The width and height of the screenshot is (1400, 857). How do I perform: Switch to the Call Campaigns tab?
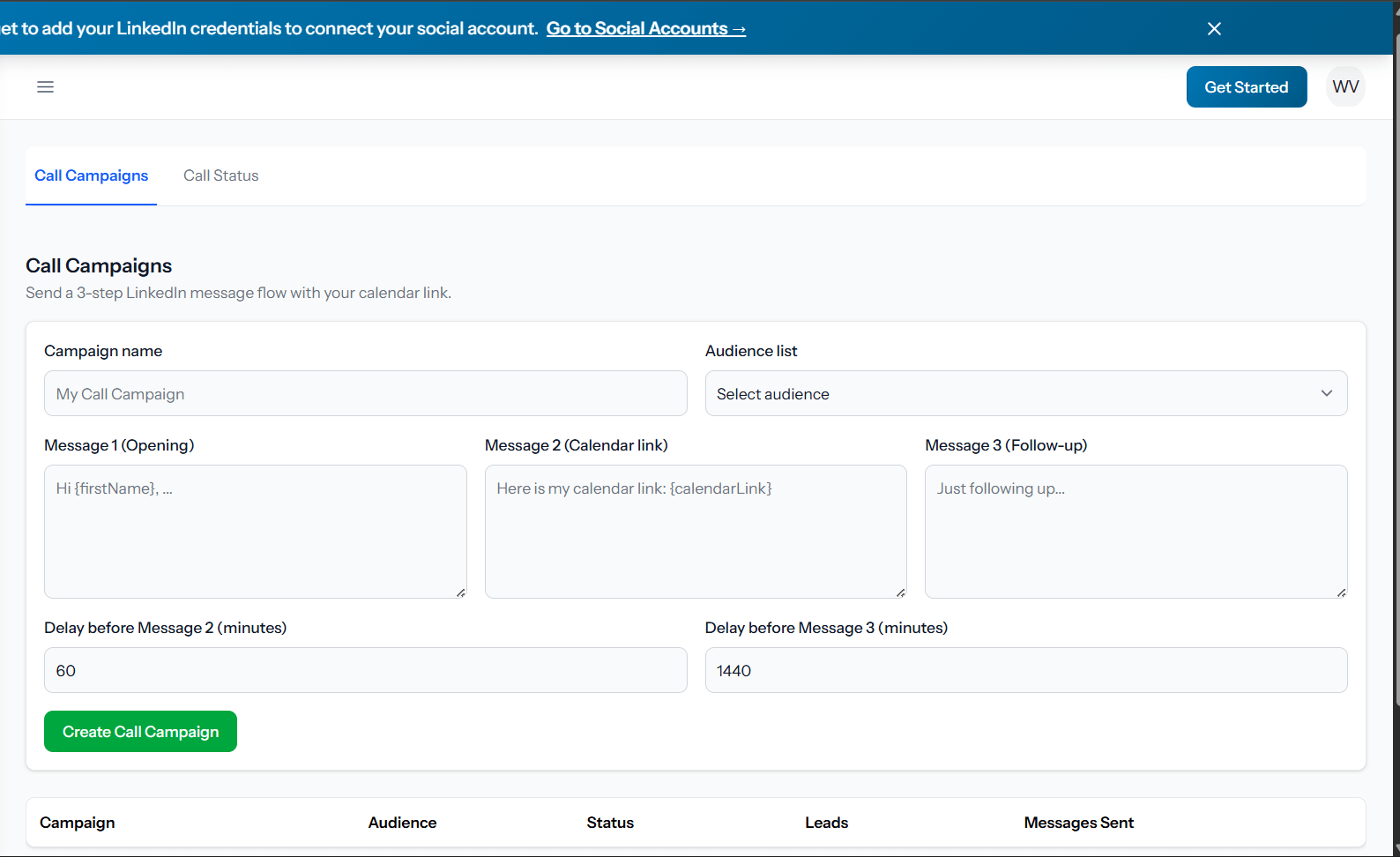coord(91,175)
